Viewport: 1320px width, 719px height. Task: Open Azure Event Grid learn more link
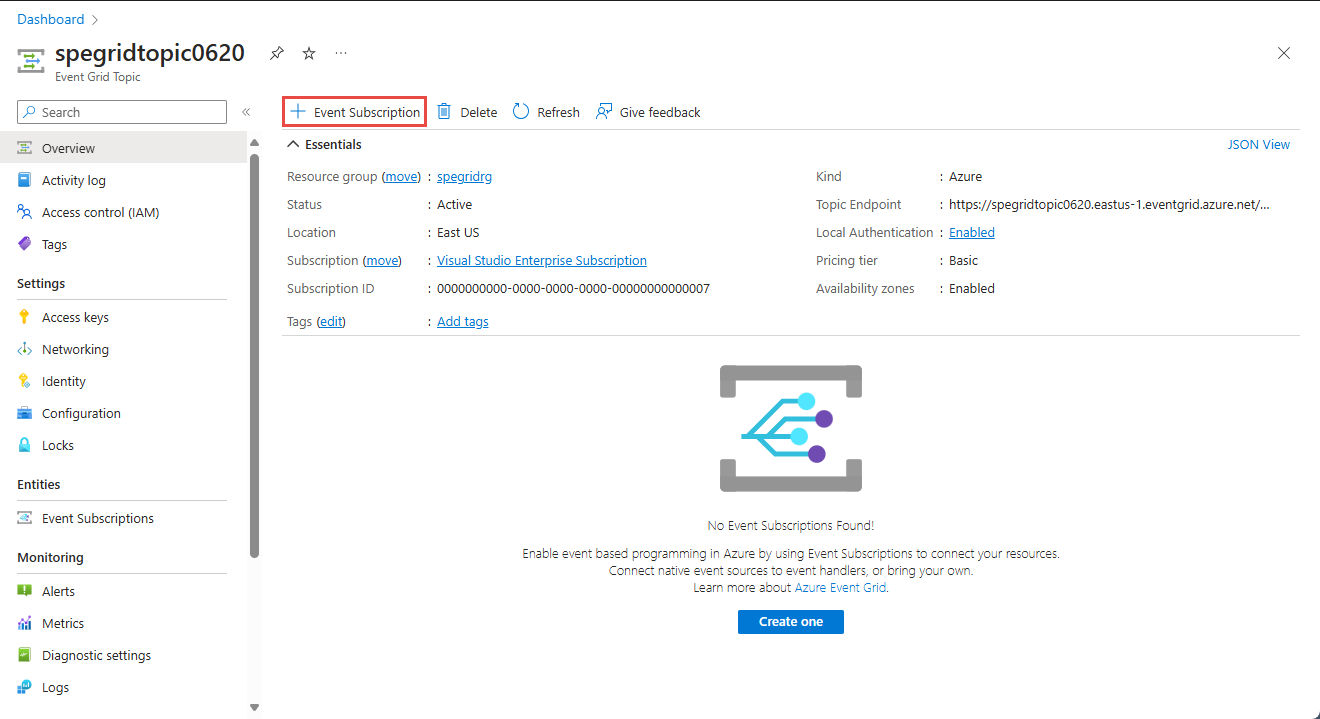[x=840, y=588]
